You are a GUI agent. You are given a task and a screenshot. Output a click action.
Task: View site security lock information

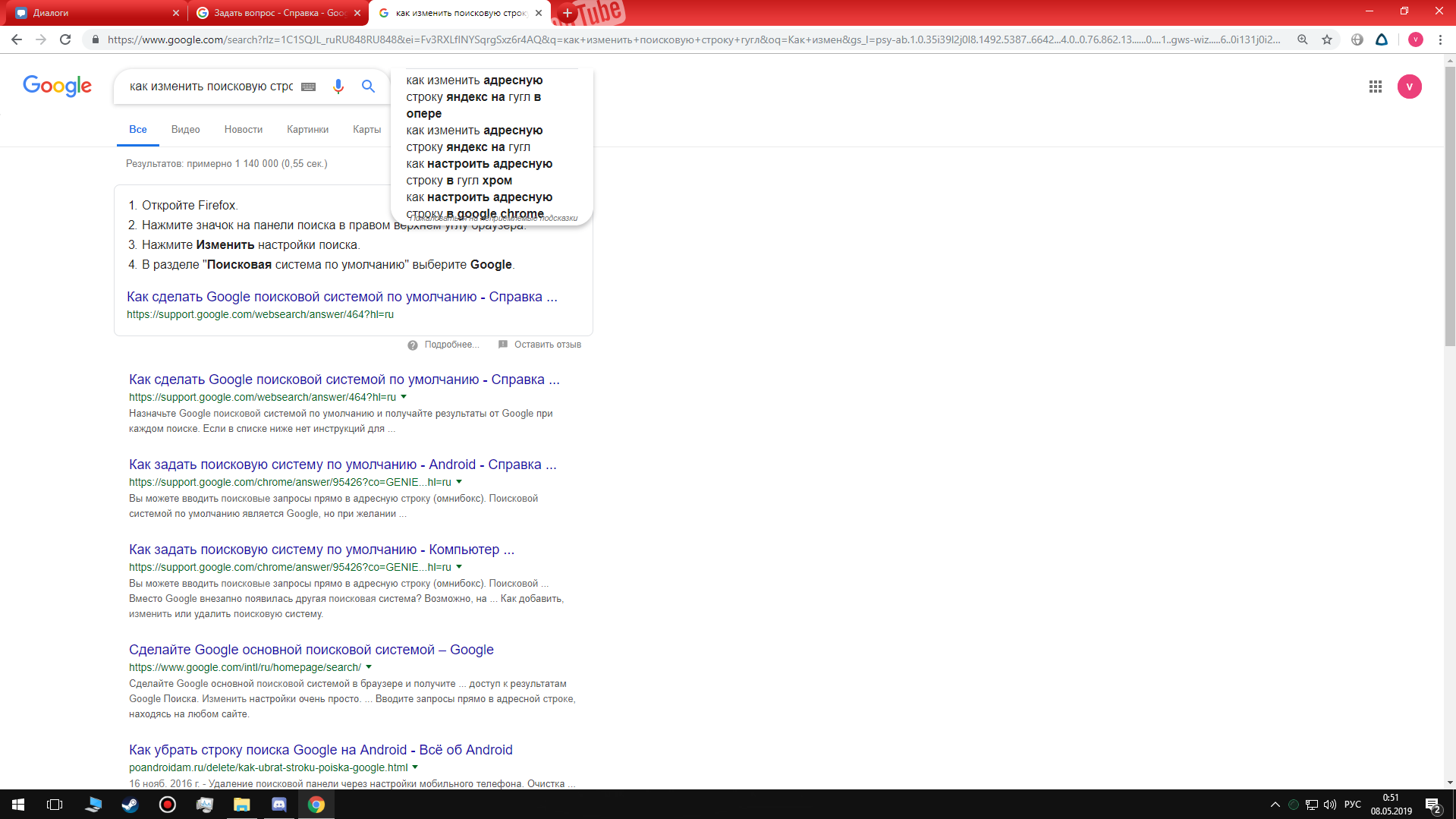click(95, 39)
